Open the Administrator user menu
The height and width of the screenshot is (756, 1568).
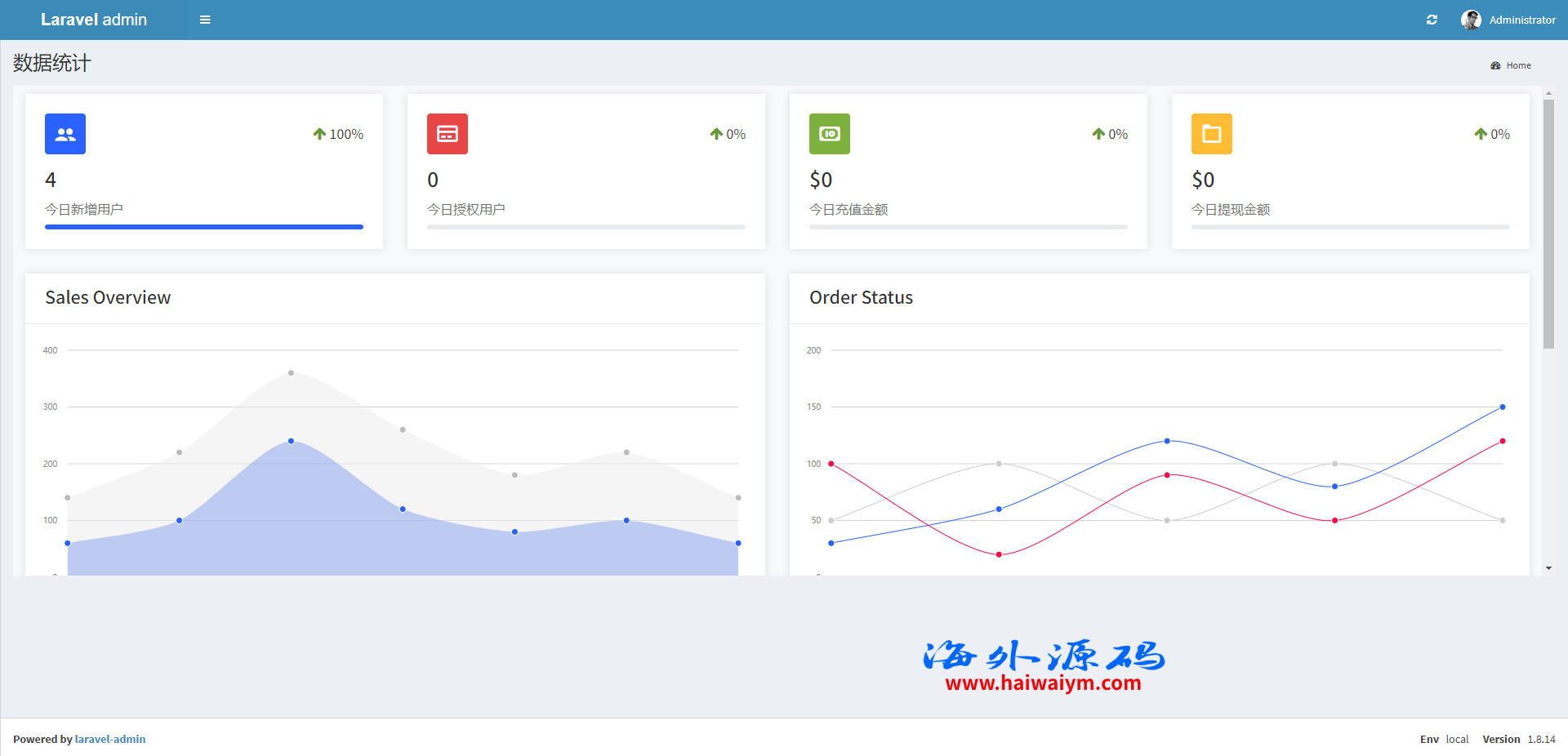[x=1521, y=20]
